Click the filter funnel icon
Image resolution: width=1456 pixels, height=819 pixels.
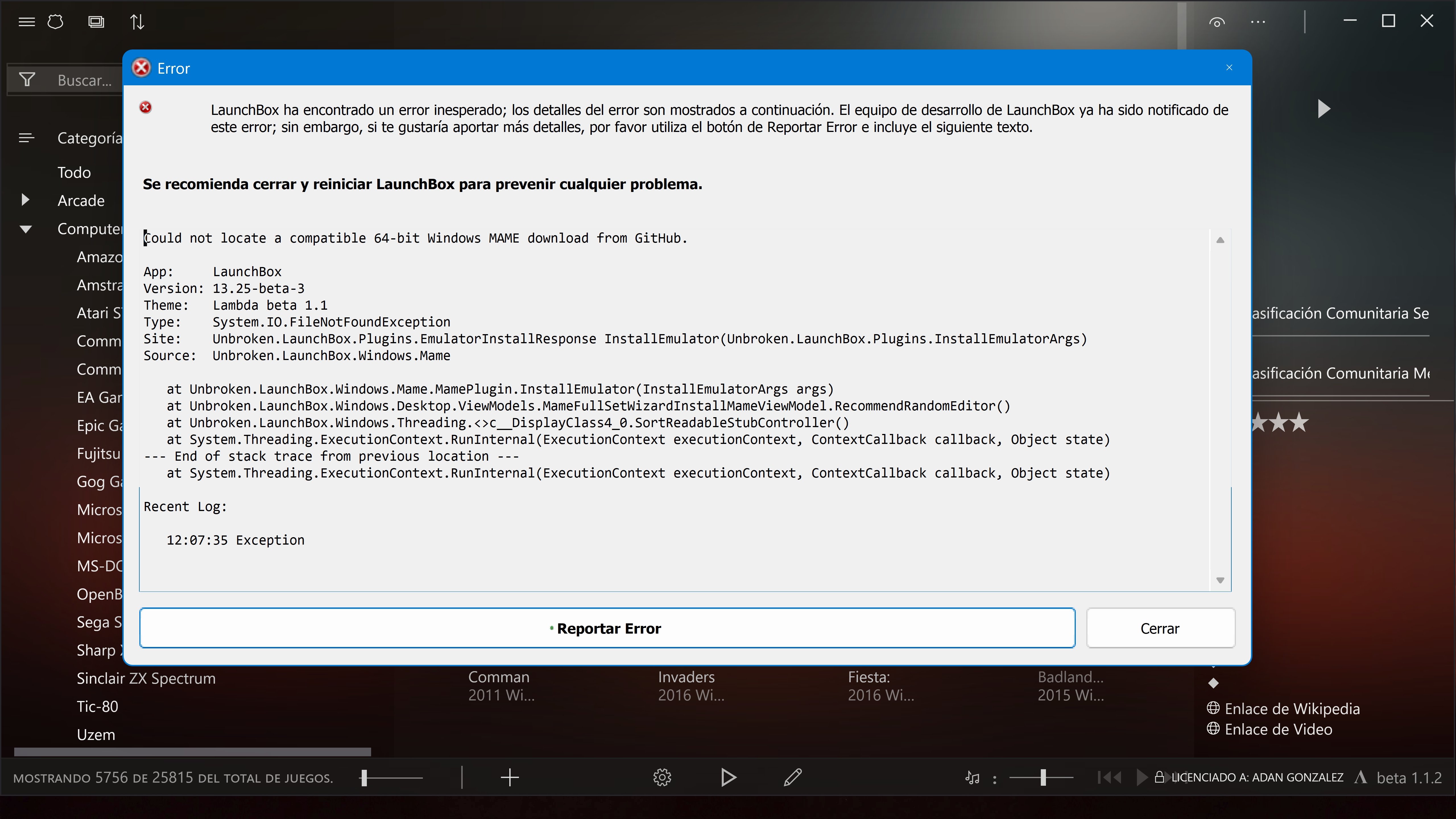[27, 80]
